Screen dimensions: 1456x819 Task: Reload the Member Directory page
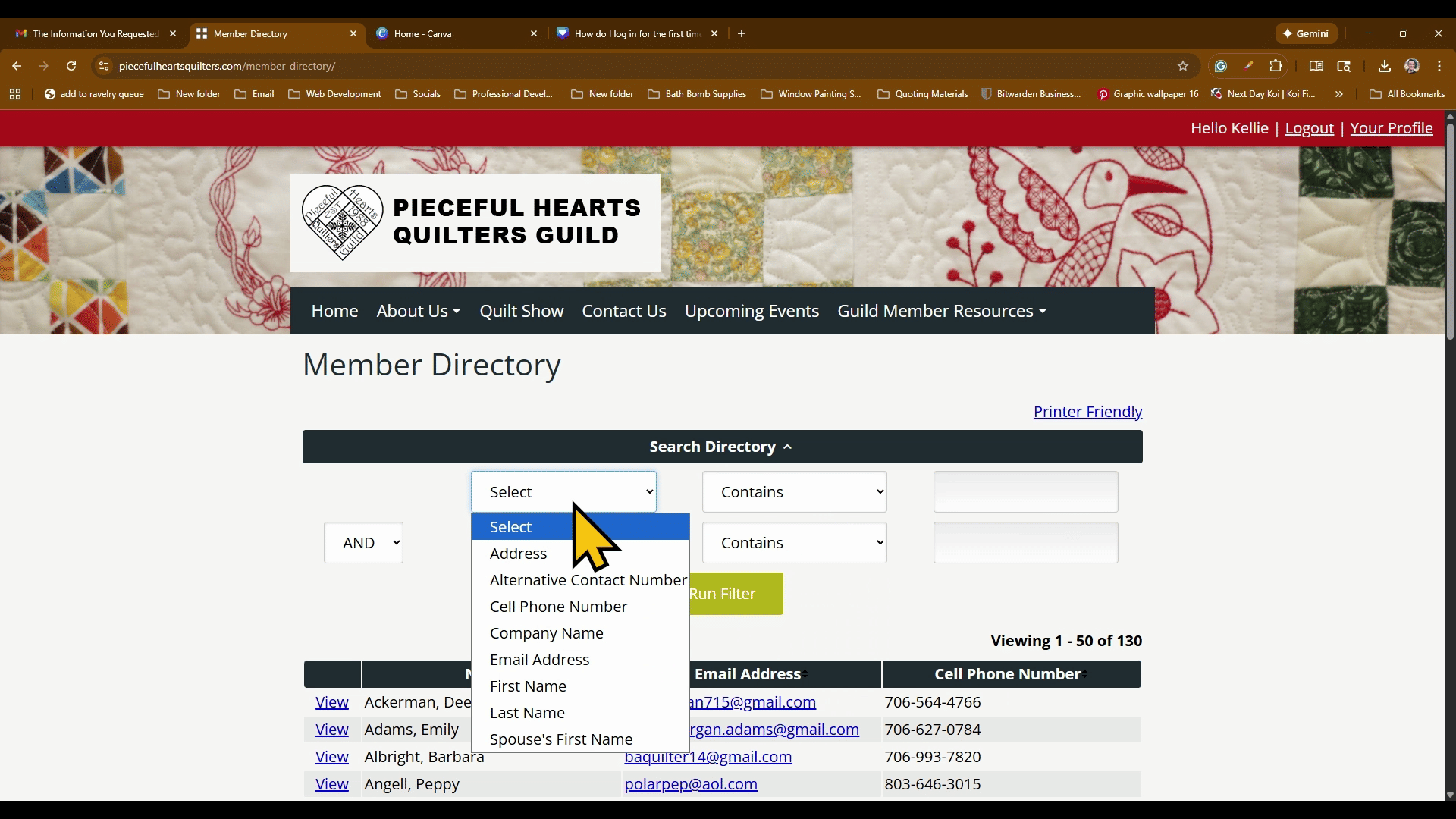coord(71,66)
